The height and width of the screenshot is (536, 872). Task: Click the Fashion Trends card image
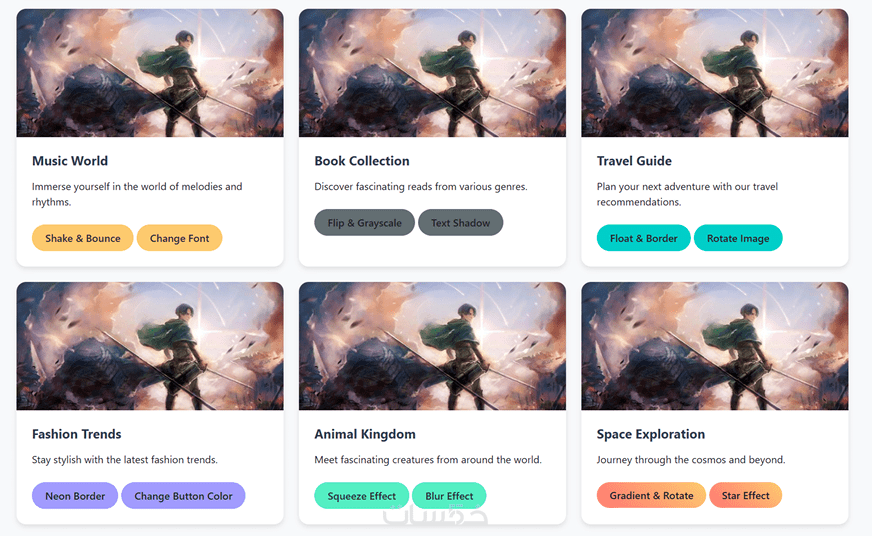click(x=150, y=346)
